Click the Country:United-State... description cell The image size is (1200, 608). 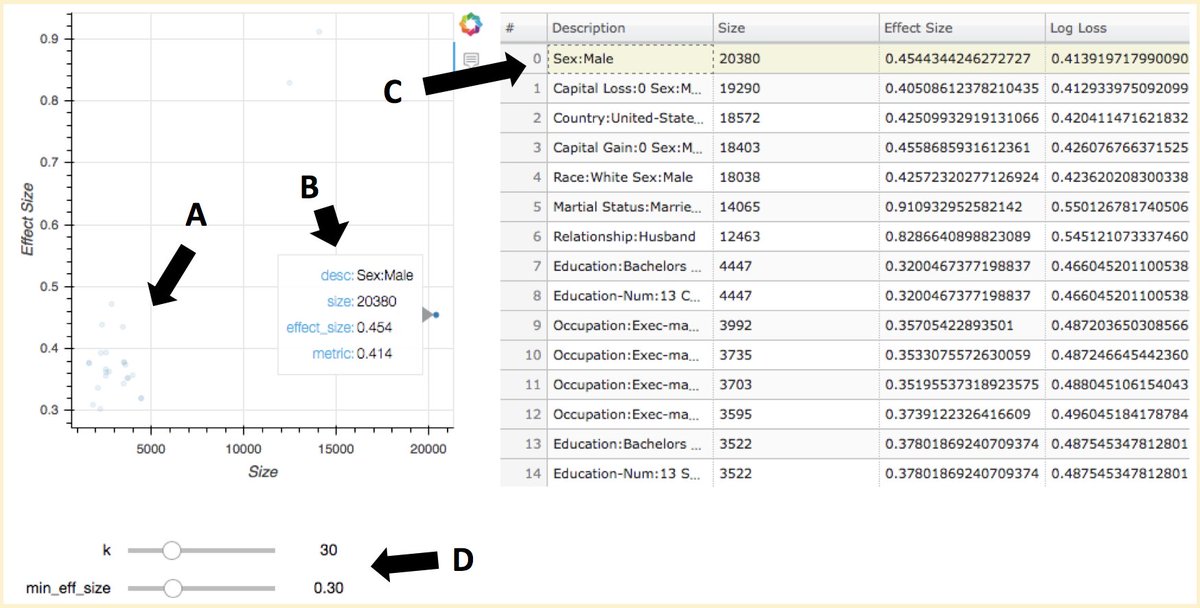[x=629, y=118]
